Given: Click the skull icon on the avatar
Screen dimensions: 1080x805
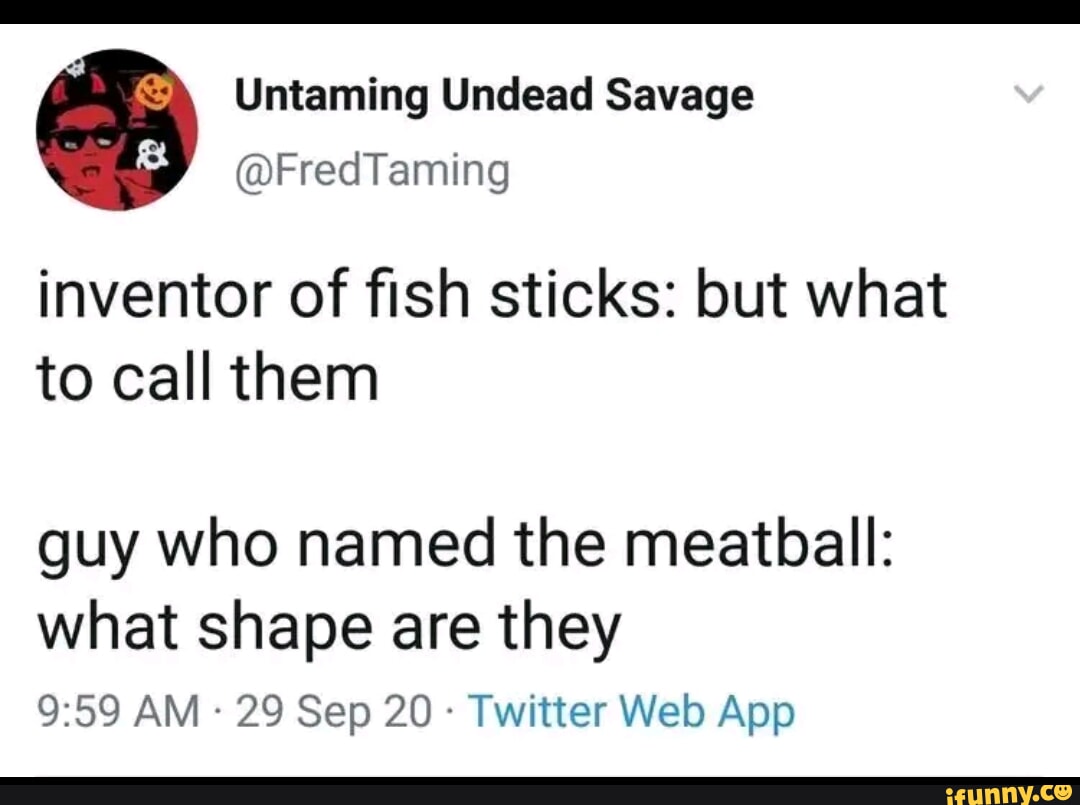Looking at the screenshot, I should pyautogui.click(x=75, y=69).
